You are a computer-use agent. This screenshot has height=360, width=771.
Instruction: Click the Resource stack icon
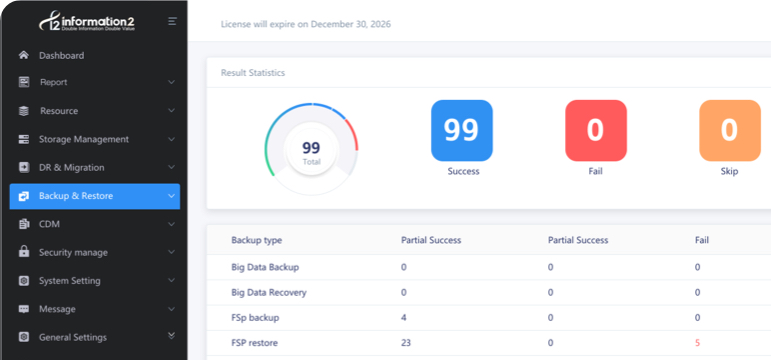pos(24,111)
